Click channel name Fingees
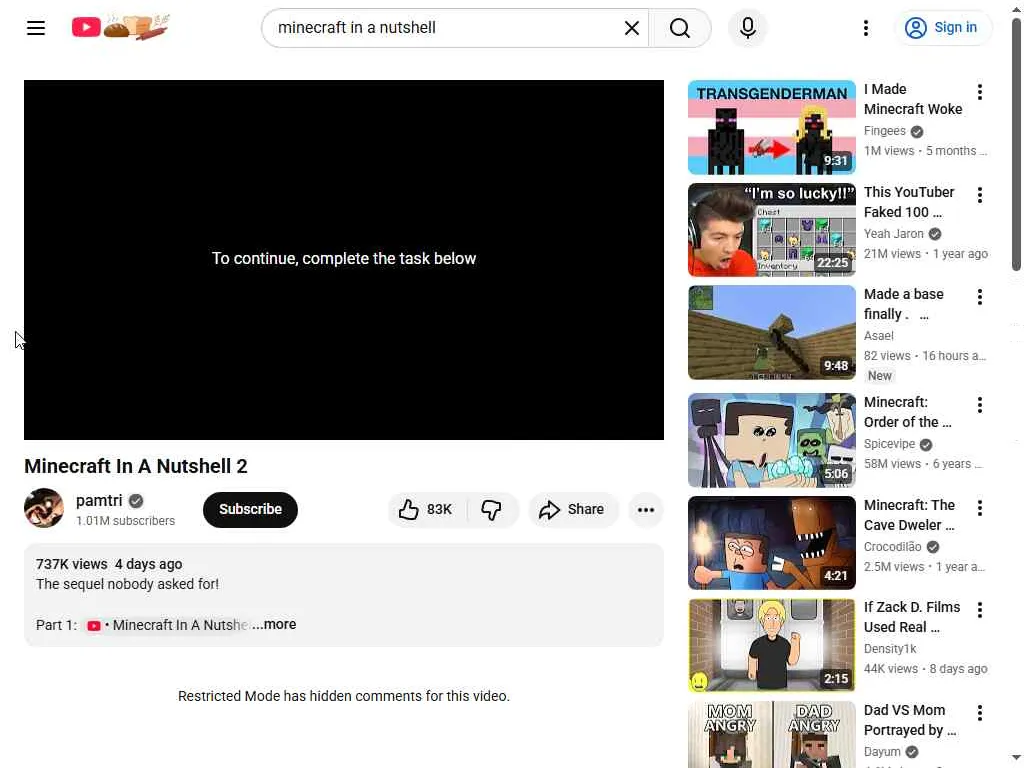Image resolution: width=1024 pixels, height=768 pixels. tap(885, 131)
